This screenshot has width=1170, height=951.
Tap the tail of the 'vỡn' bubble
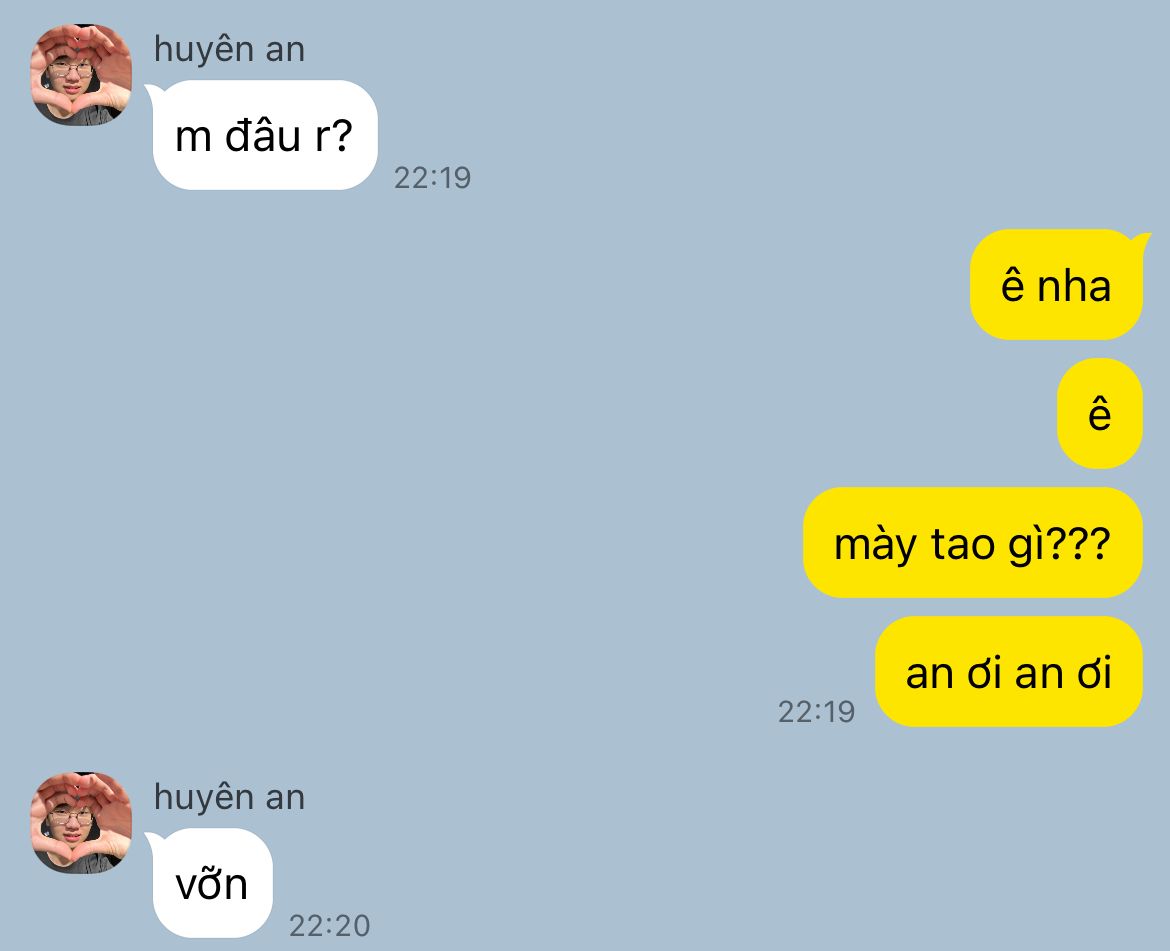click(x=153, y=840)
